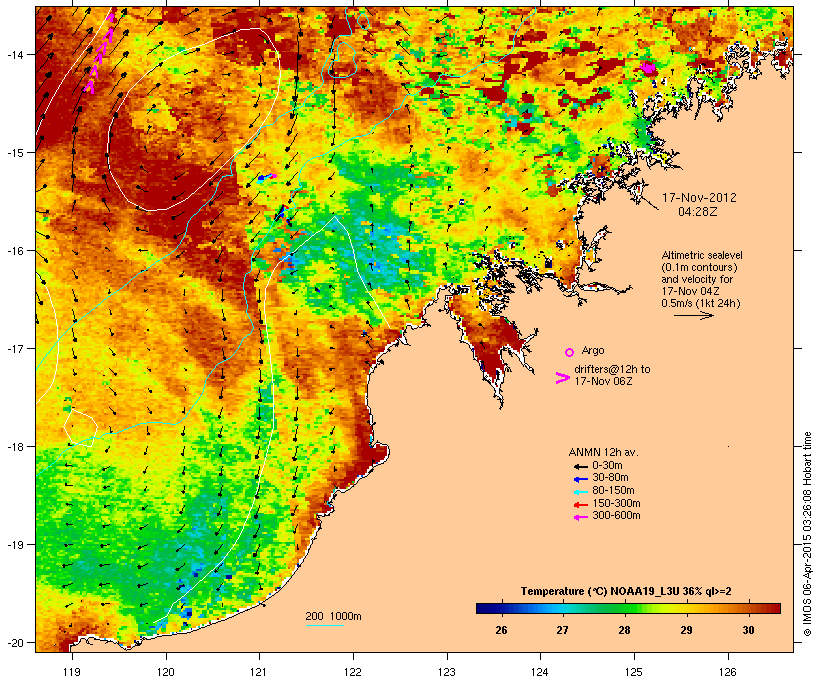Image resolution: width=820 pixels, height=680 pixels.
Task: Click the longitude label 123
Action: coord(447,672)
